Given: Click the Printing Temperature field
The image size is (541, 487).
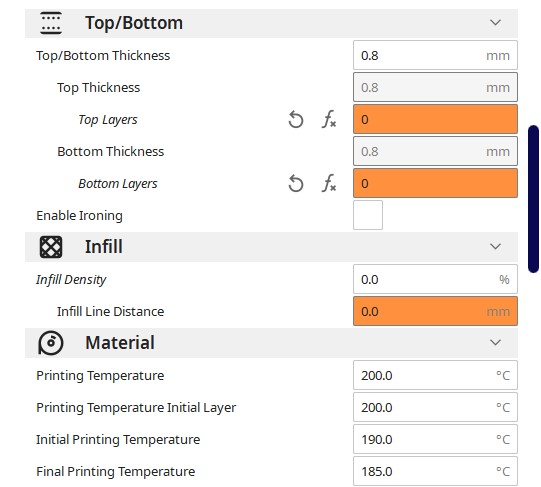Looking at the screenshot, I should [x=435, y=375].
